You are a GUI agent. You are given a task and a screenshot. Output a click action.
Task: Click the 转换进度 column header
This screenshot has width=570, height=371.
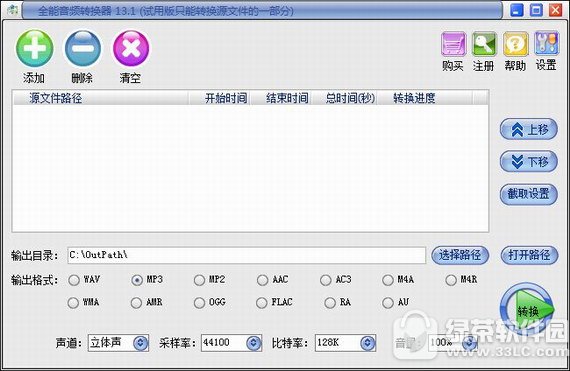425,98
